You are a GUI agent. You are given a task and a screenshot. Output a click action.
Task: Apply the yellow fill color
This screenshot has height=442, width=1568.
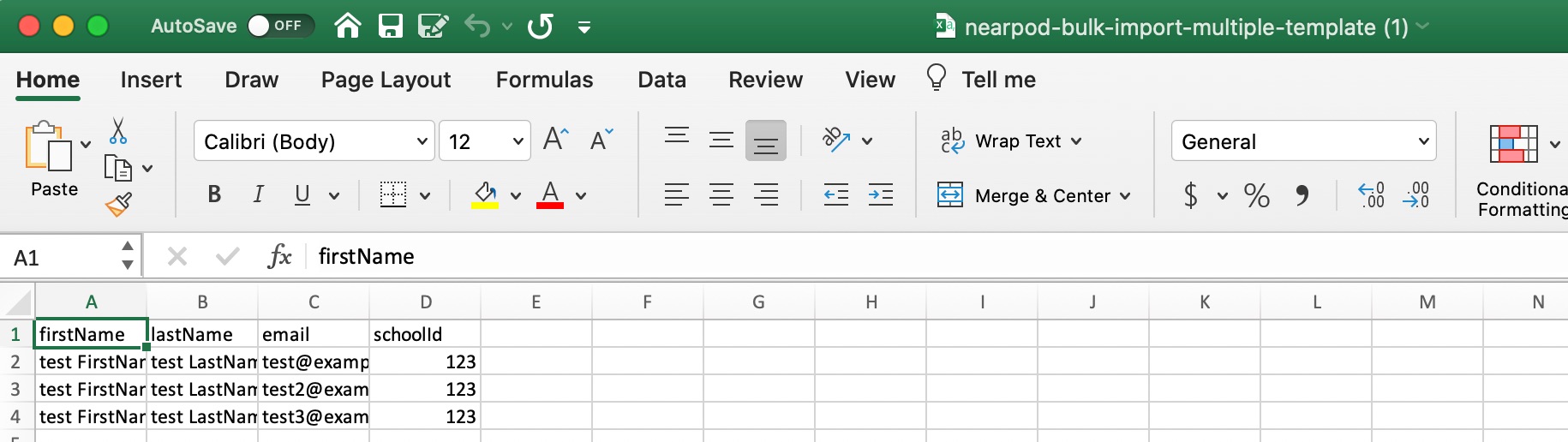[486, 195]
